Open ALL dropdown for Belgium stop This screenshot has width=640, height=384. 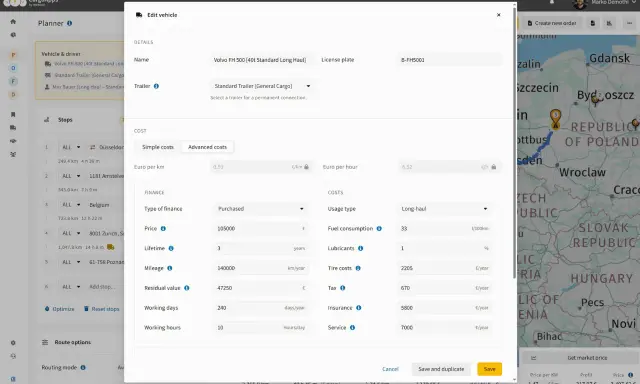point(71,204)
